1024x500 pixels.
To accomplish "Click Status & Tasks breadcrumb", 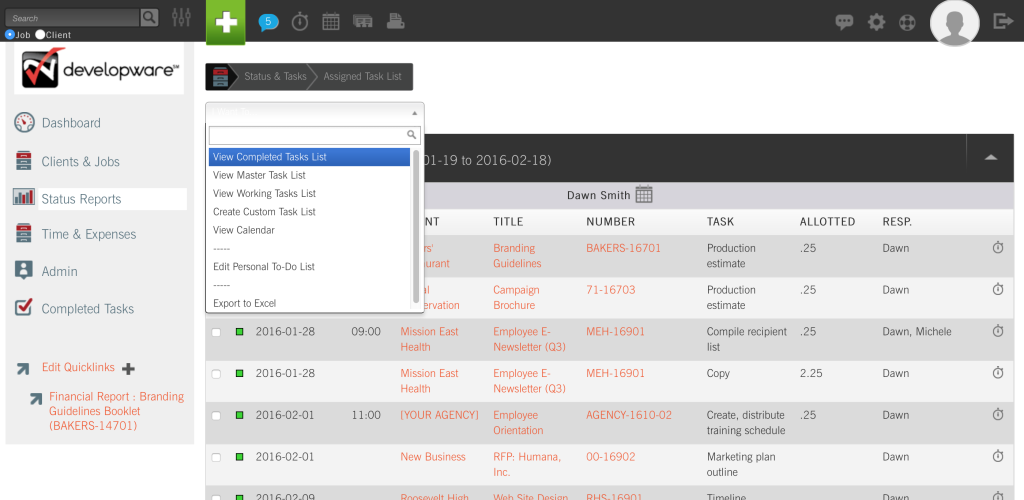I will [275, 76].
